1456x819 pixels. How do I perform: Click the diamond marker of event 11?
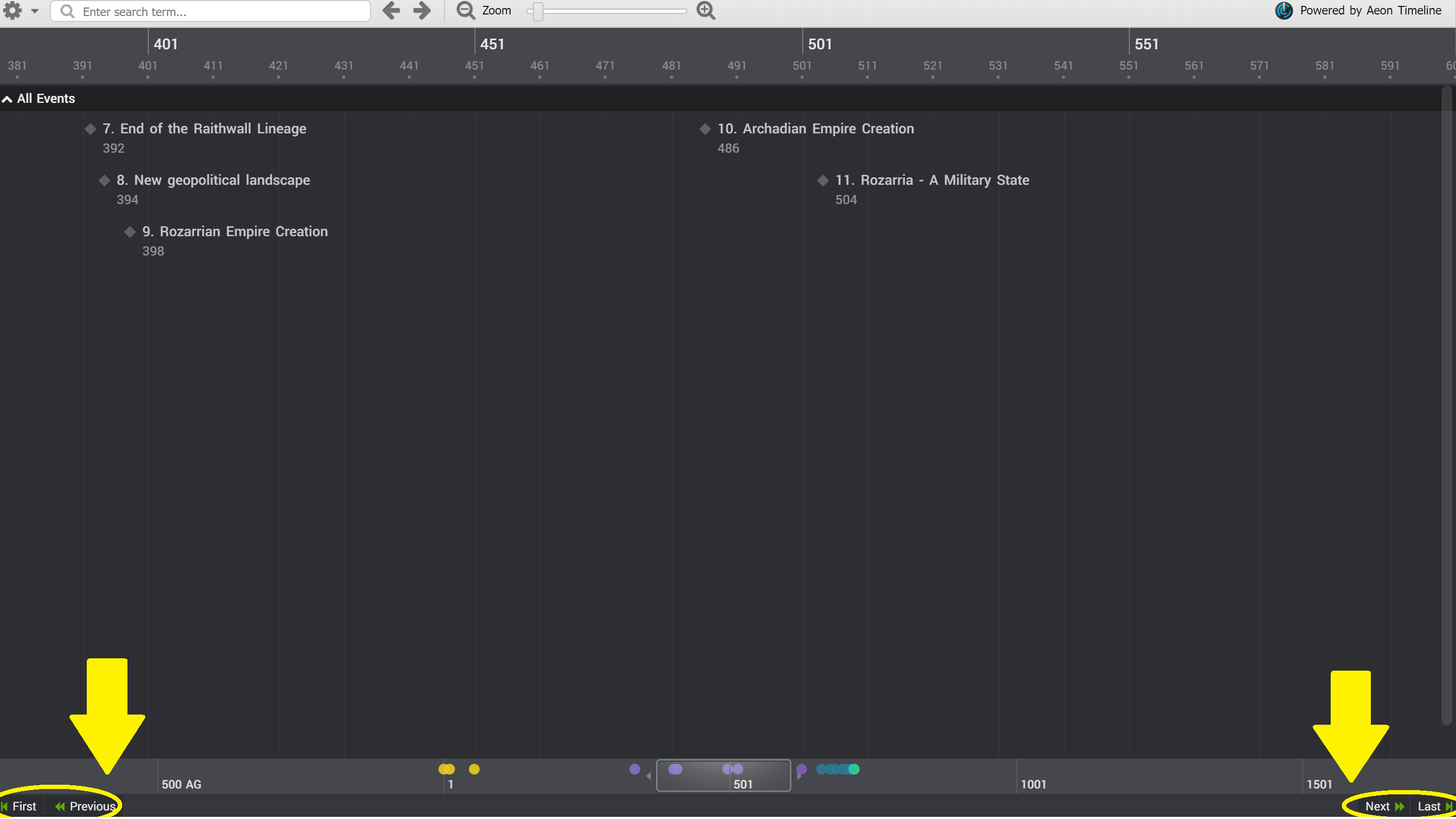tap(823, 181)
